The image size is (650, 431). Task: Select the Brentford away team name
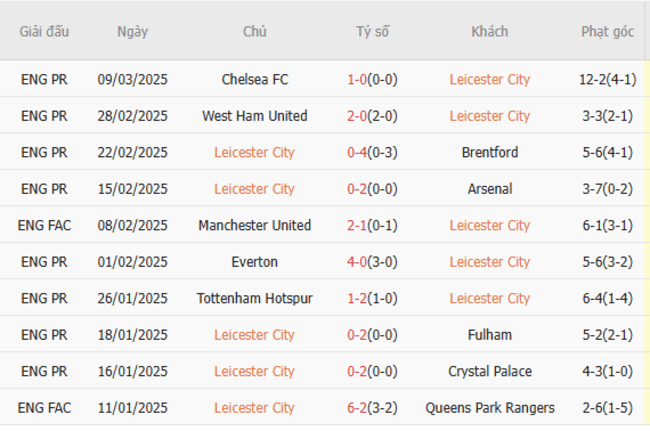(x=490, y=153)
